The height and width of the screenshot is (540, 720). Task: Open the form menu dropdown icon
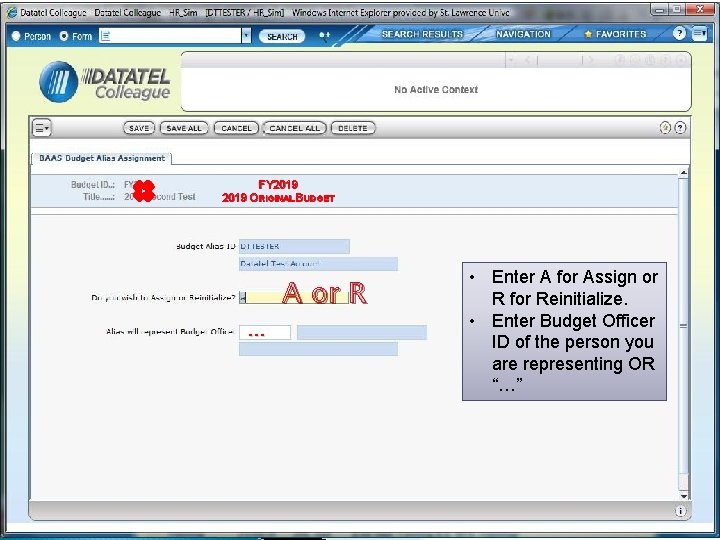coord(41,128)
